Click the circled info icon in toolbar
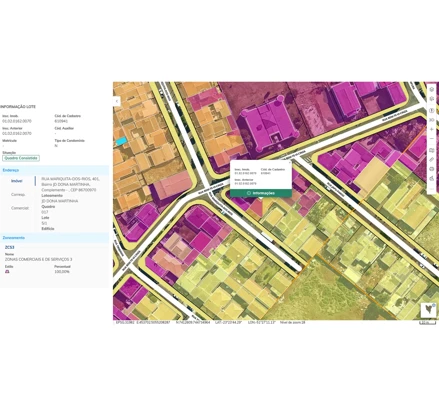Screen dimensions: 439x407 [x=432, y=110]
